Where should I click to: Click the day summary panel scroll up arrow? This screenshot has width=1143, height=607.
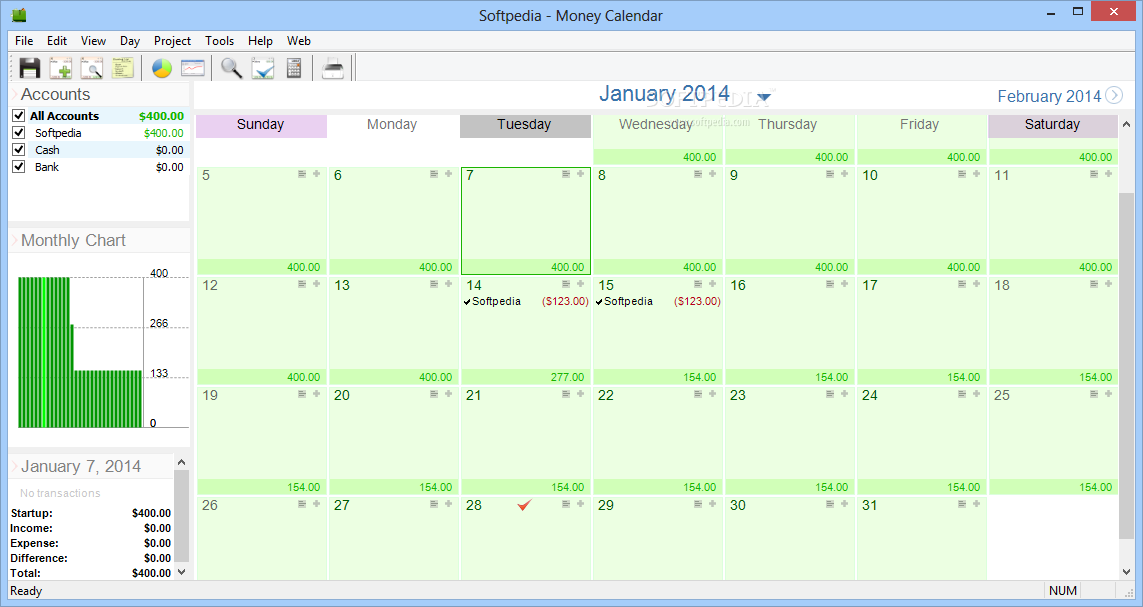(182, 462)
